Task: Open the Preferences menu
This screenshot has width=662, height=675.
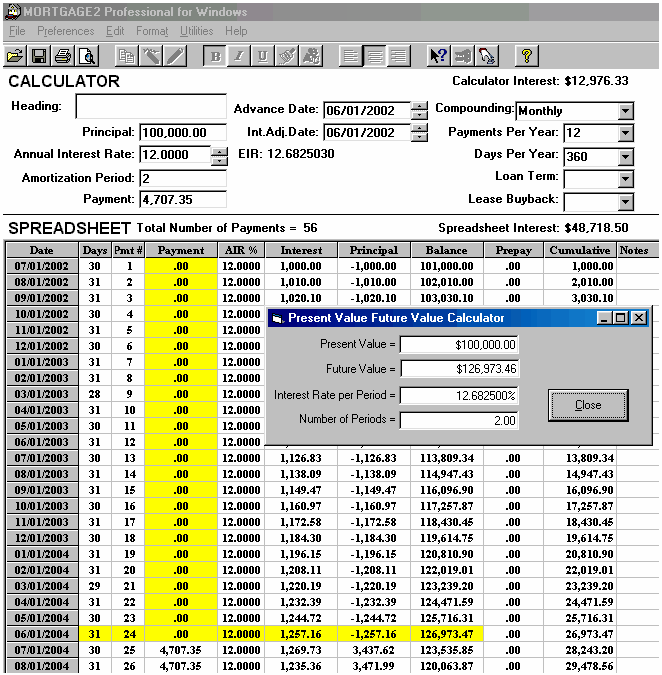Action: pos(65,31)
